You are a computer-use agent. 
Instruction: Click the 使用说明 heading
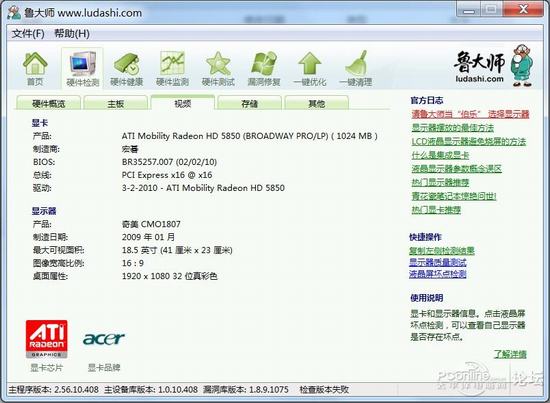427,298
